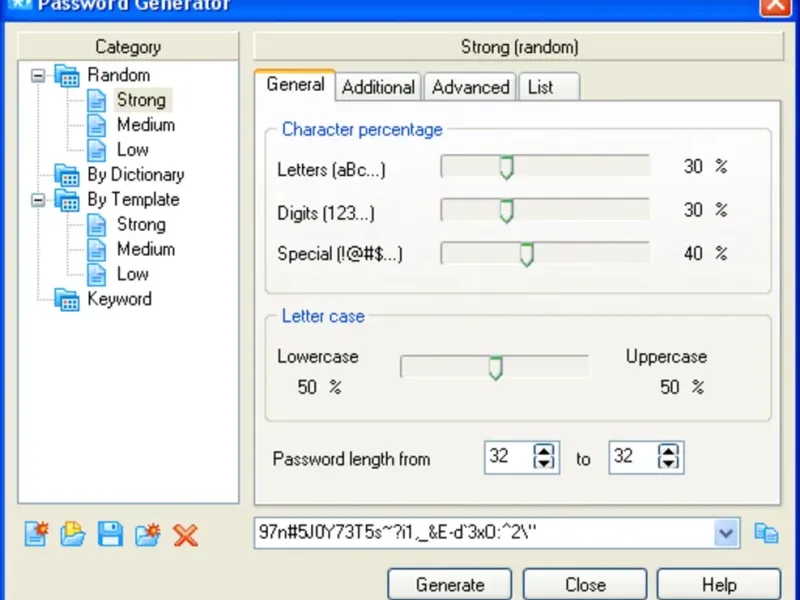800x600 pixels.
Task: Select the By Dictionary category label
Action: pyautogui.click(x=136, y=175)
